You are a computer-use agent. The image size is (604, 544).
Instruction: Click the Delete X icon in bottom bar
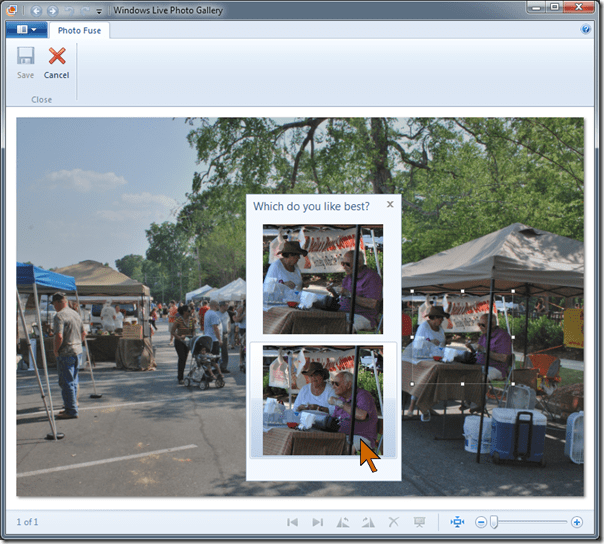pyautogui.click(x=393, y=522)
